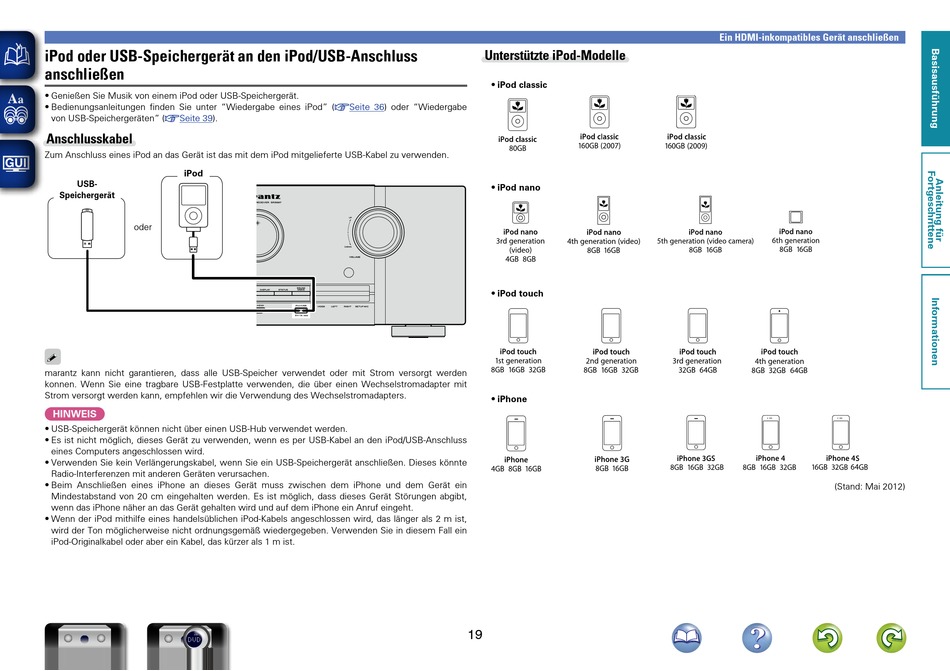Click the iPod classic 80GB icon
Image resolution: width=950 pixels, height=671 pixels.
tap(517, 114)
